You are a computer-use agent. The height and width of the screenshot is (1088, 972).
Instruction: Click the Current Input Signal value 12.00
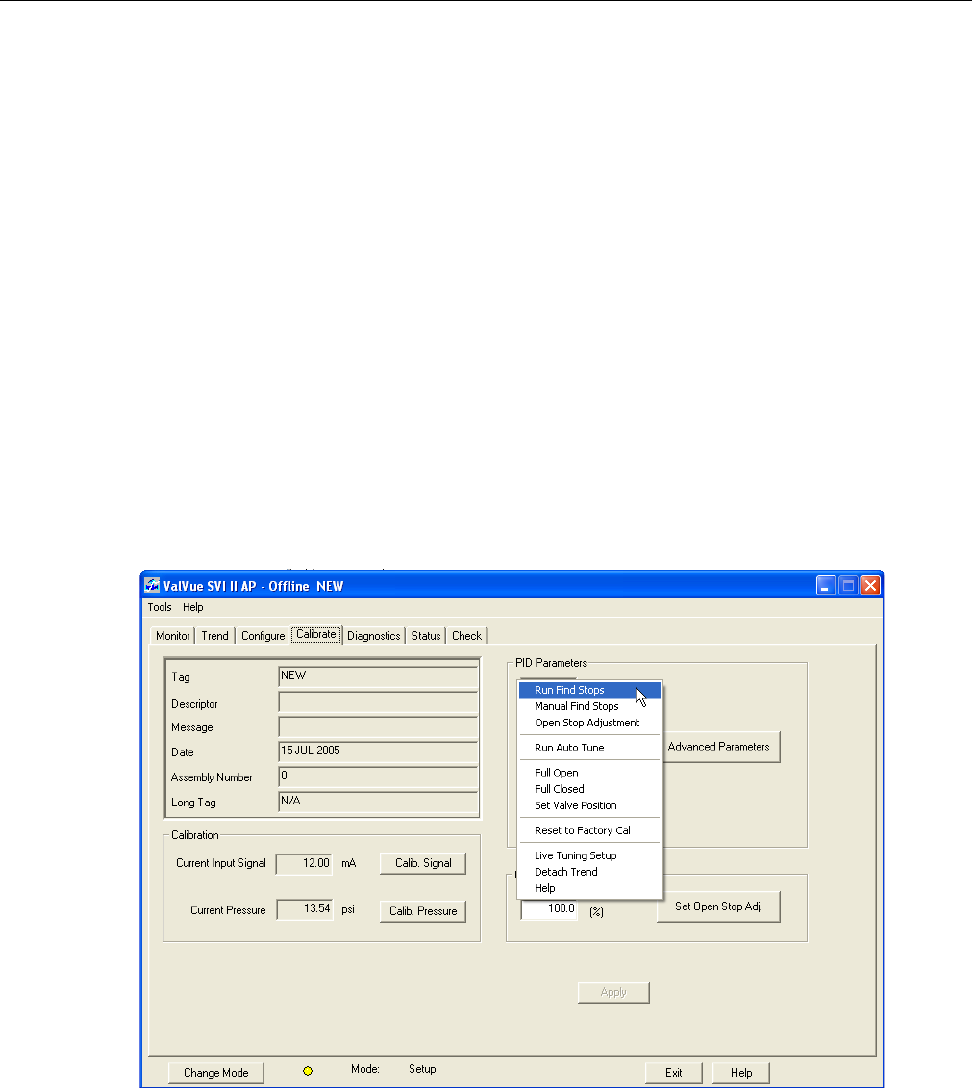pos(304,864)
